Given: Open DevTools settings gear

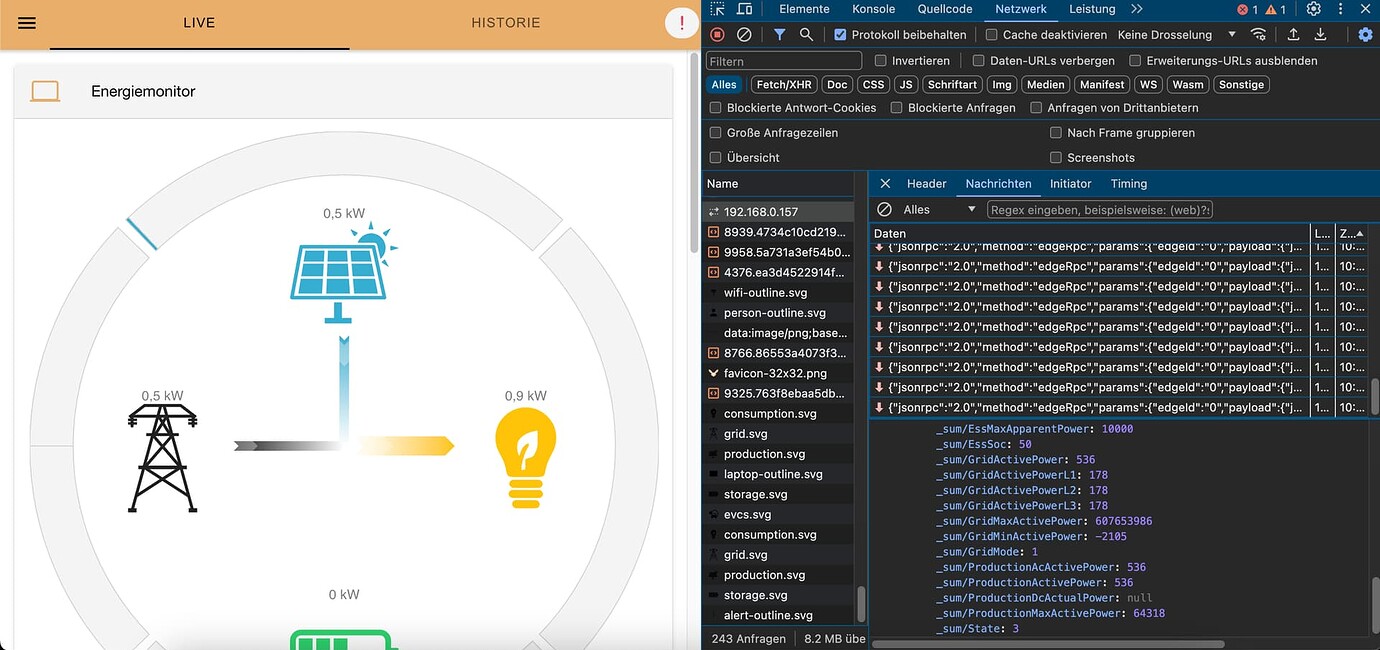Looking at the screenshot, I should tap(1314, 9).
